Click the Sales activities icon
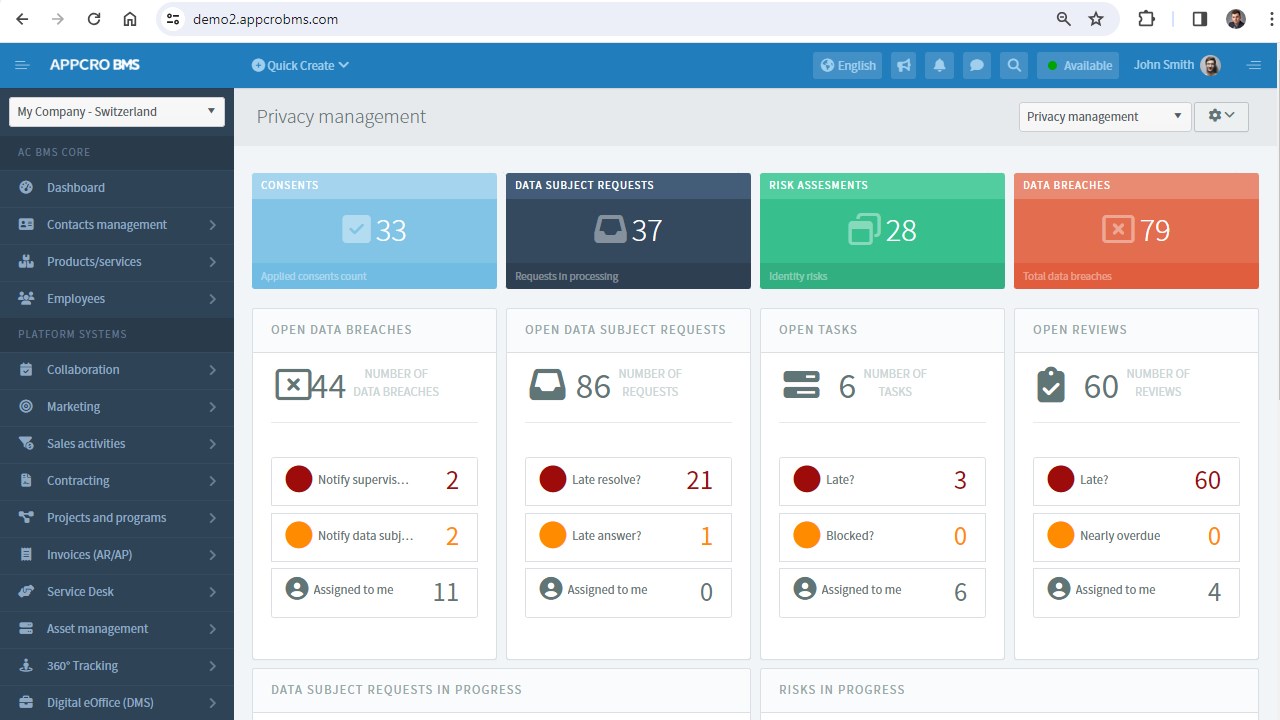The width and height of the screenshot is (1280, 720). [x=26, y=443]
